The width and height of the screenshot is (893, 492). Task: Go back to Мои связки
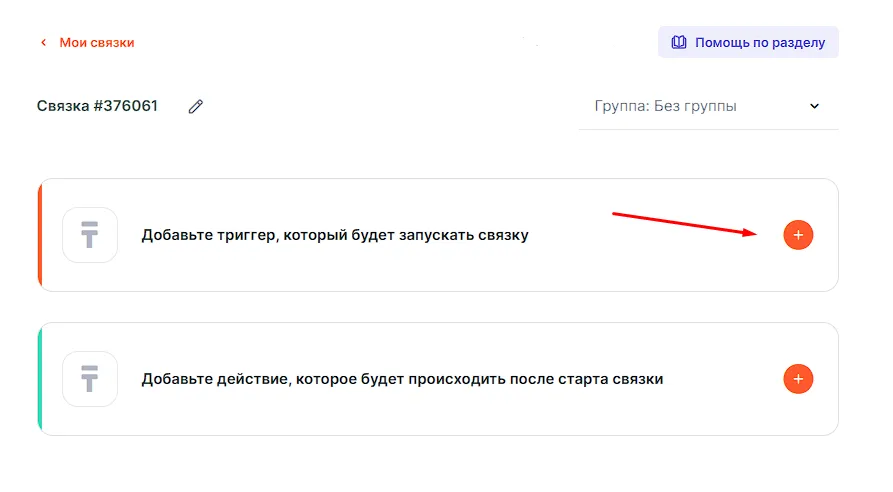point(96,43)
